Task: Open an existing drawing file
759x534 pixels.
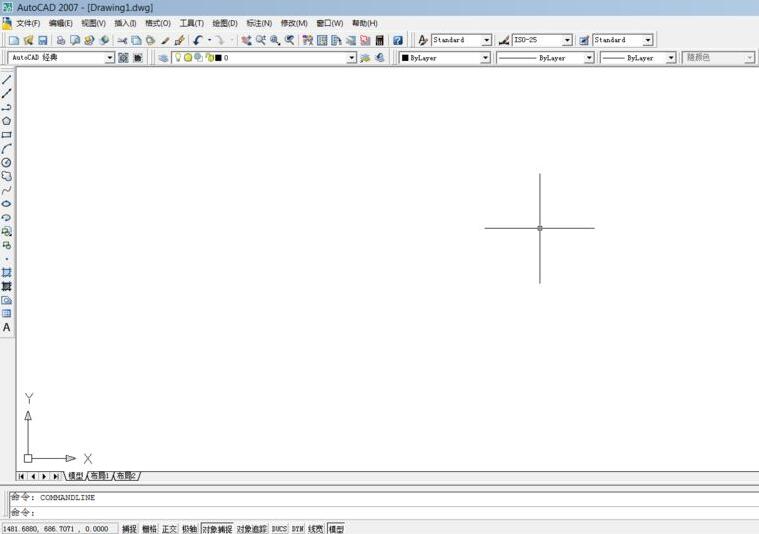Action: click(29, 40)
